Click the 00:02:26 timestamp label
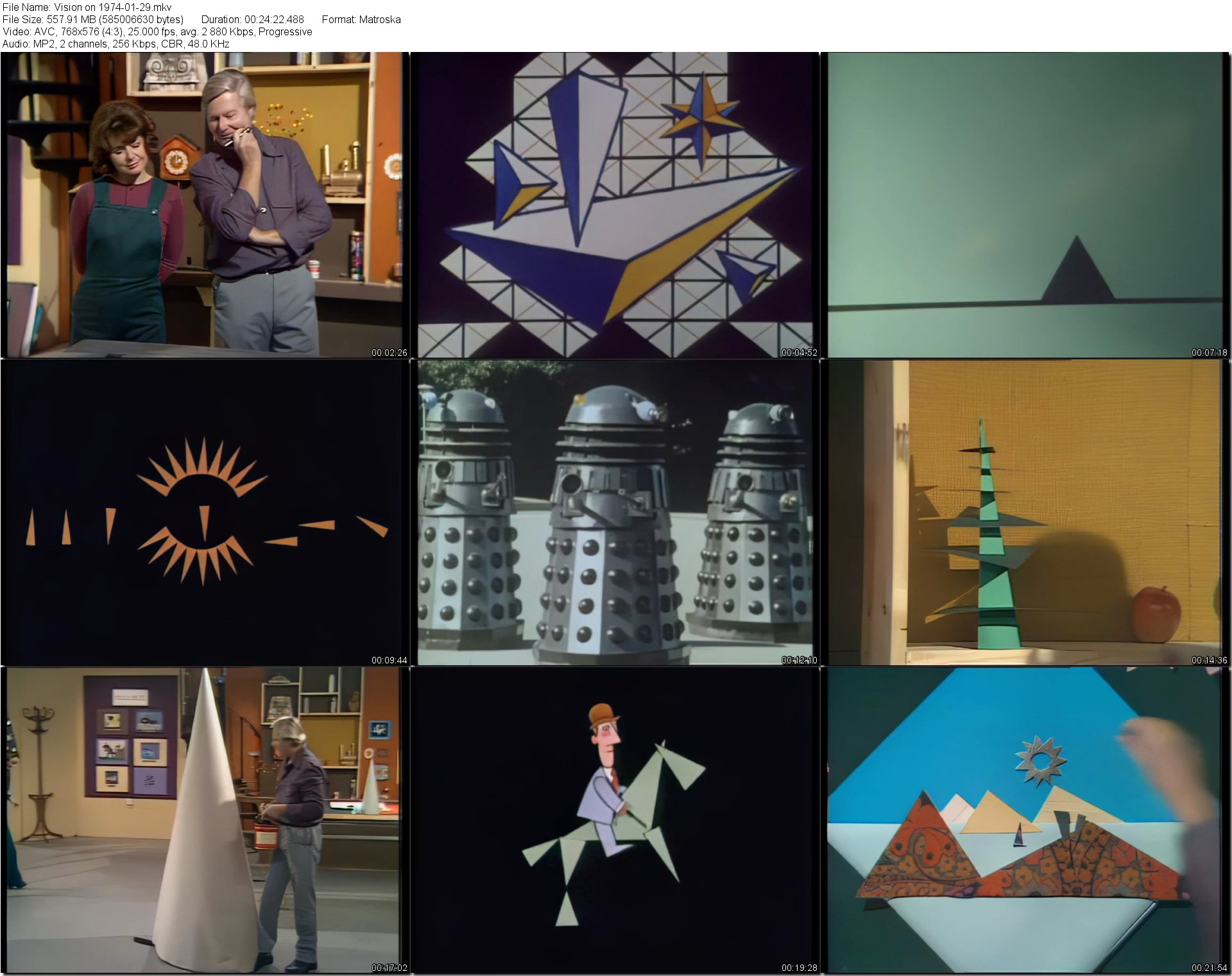Viewport: 1232px width, 976px height. point(389,352)
